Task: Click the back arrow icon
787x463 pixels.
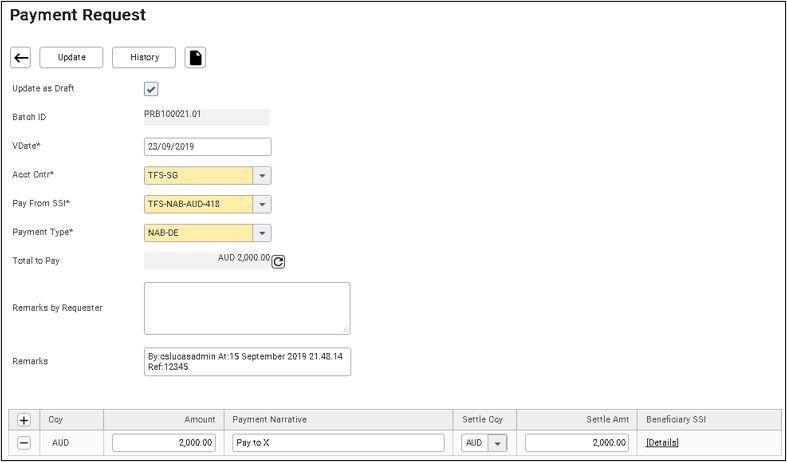Action: [x=20, y=58]
